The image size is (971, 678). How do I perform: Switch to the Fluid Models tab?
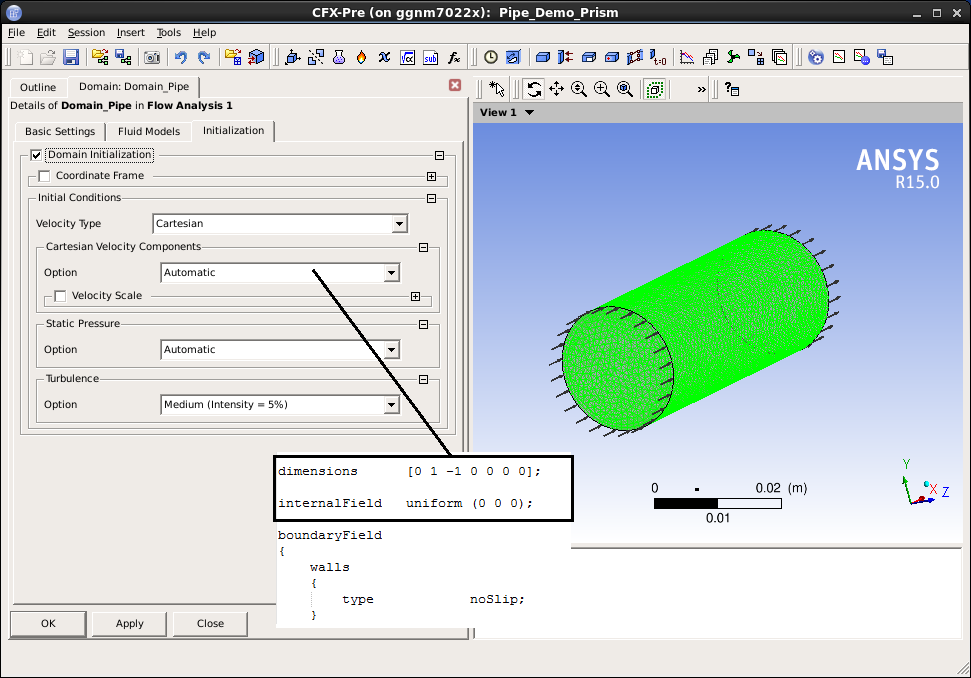[x=149, y=131]
